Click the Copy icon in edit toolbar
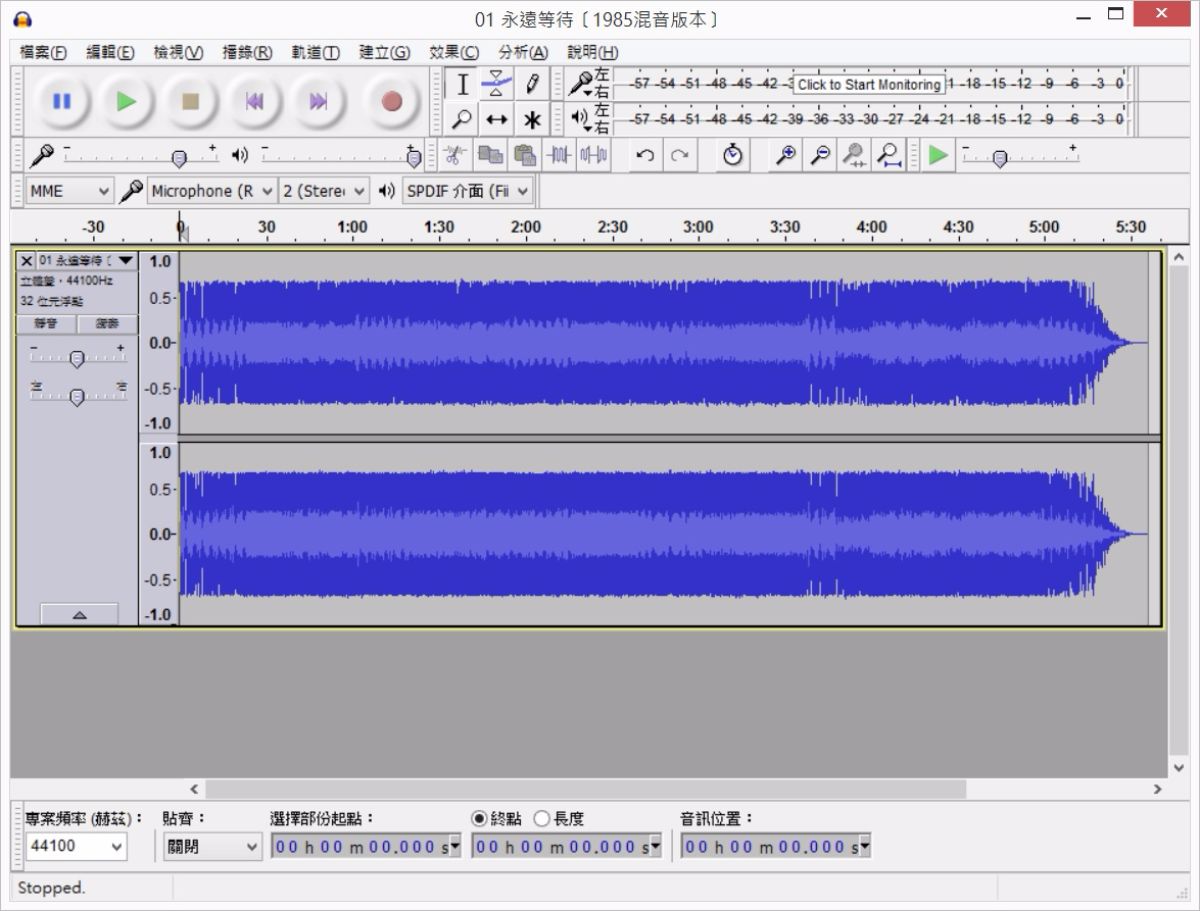Viewport: 1200px width, 911px height. [x=490, y=155]
